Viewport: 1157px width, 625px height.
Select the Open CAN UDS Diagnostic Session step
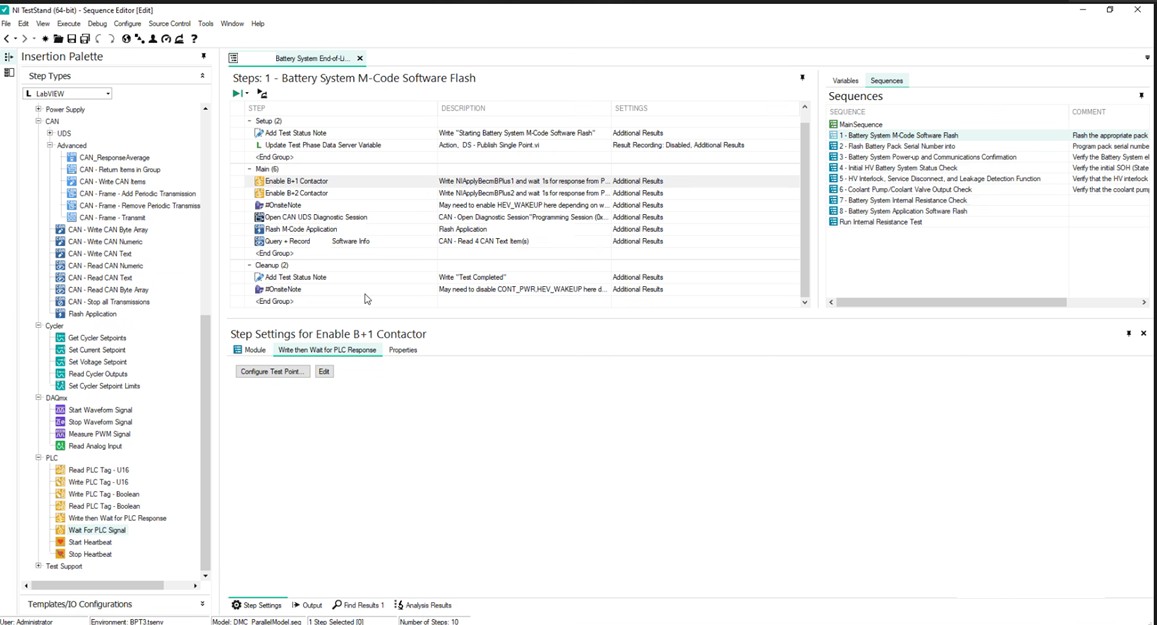point(315,217)
